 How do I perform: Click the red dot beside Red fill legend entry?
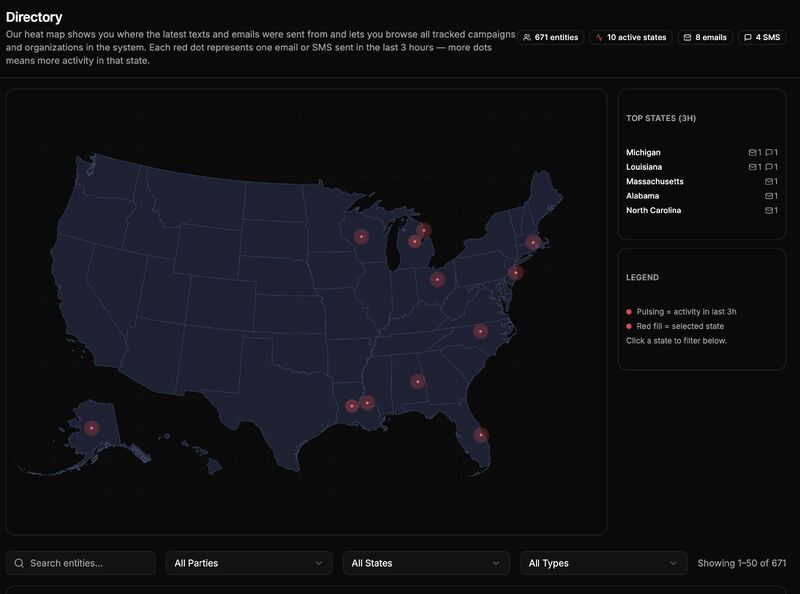(x=629, y=326)
